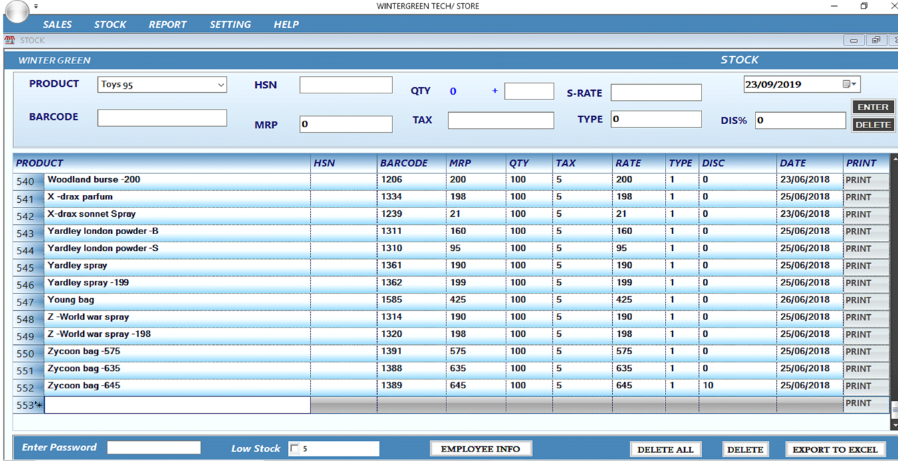Open the quick access toolbar dropdown arrow
Screen dimensions: 898x461
tap(36, 6)
